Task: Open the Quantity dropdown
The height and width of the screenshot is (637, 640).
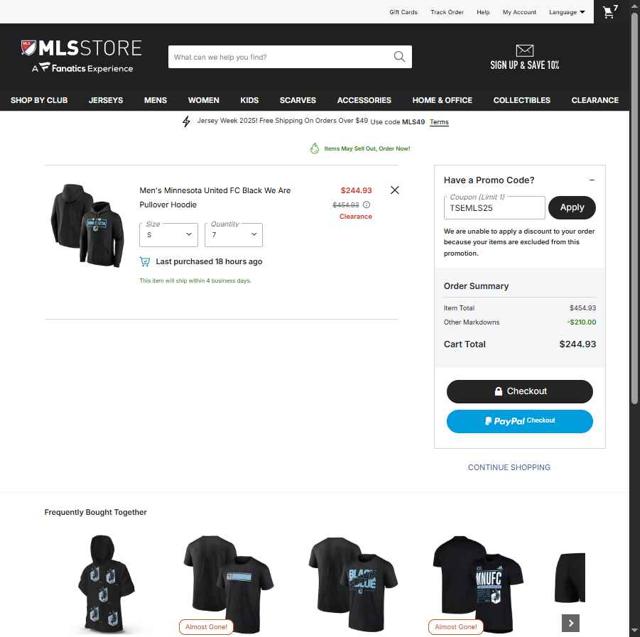Action: click(x=233, y=235)
